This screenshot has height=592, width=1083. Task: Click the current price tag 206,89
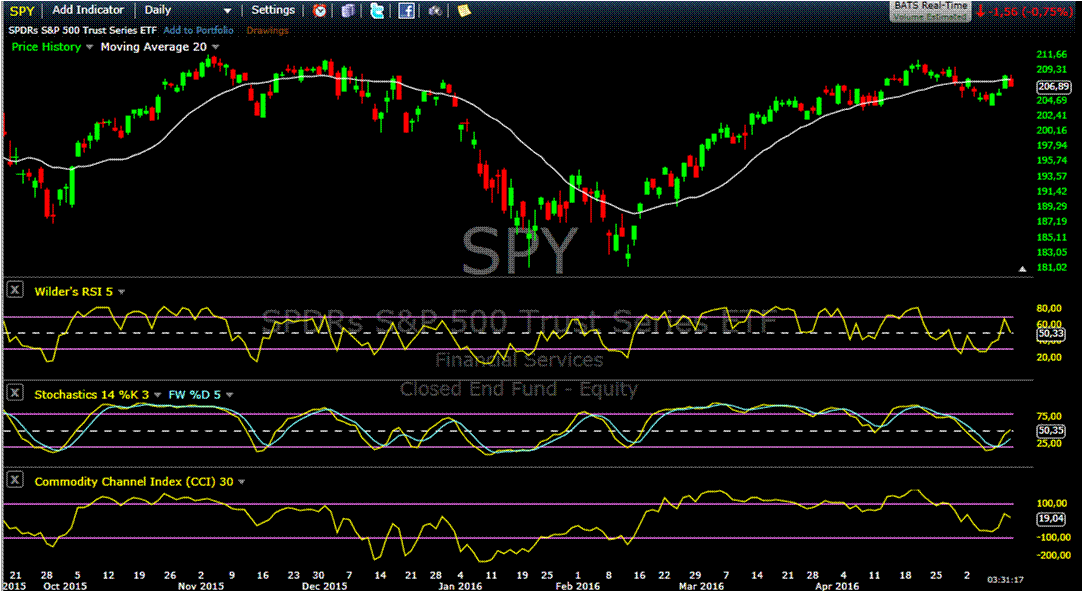(x=1053, y=86)
